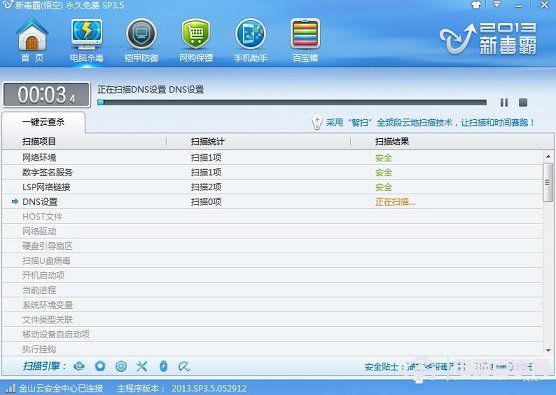Pause the running scan
This screenshot has width=556, height=395.
point(504,102)
